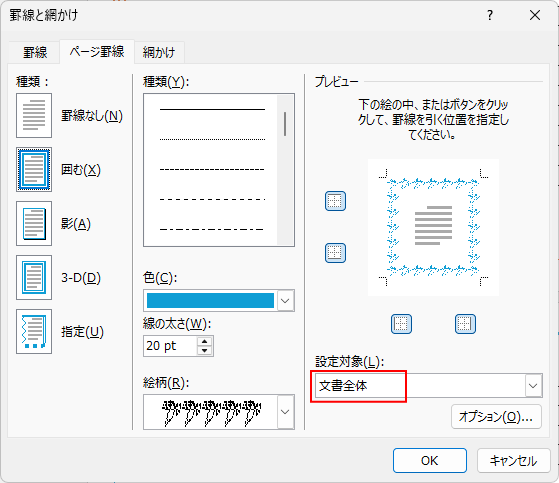The width and height of the screenshot is (559, 483).
Task: Click the 影(A) label
Action: (x=76, y=224)
